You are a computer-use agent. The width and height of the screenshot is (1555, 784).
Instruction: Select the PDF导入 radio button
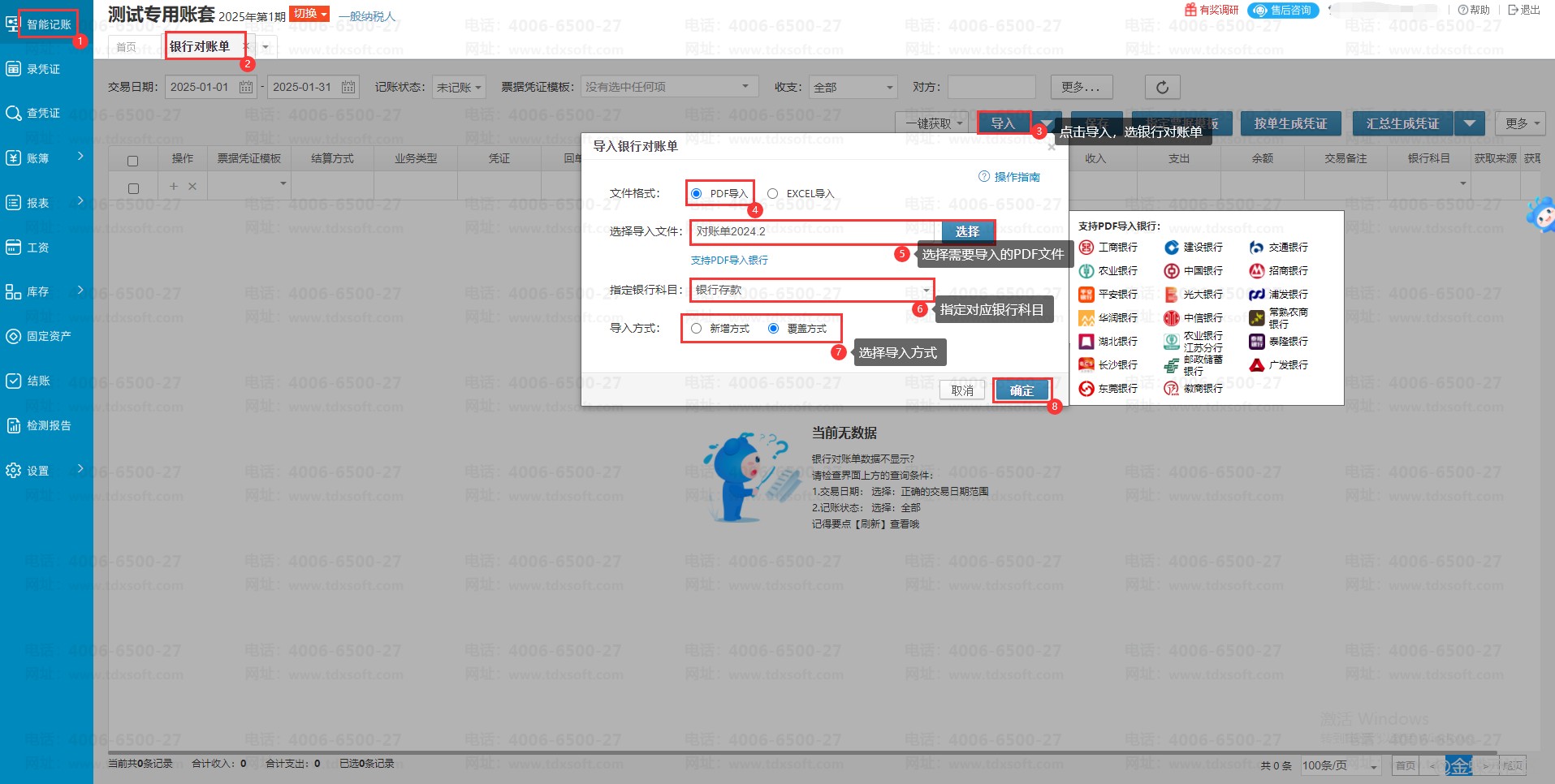(x=697, y=194)
